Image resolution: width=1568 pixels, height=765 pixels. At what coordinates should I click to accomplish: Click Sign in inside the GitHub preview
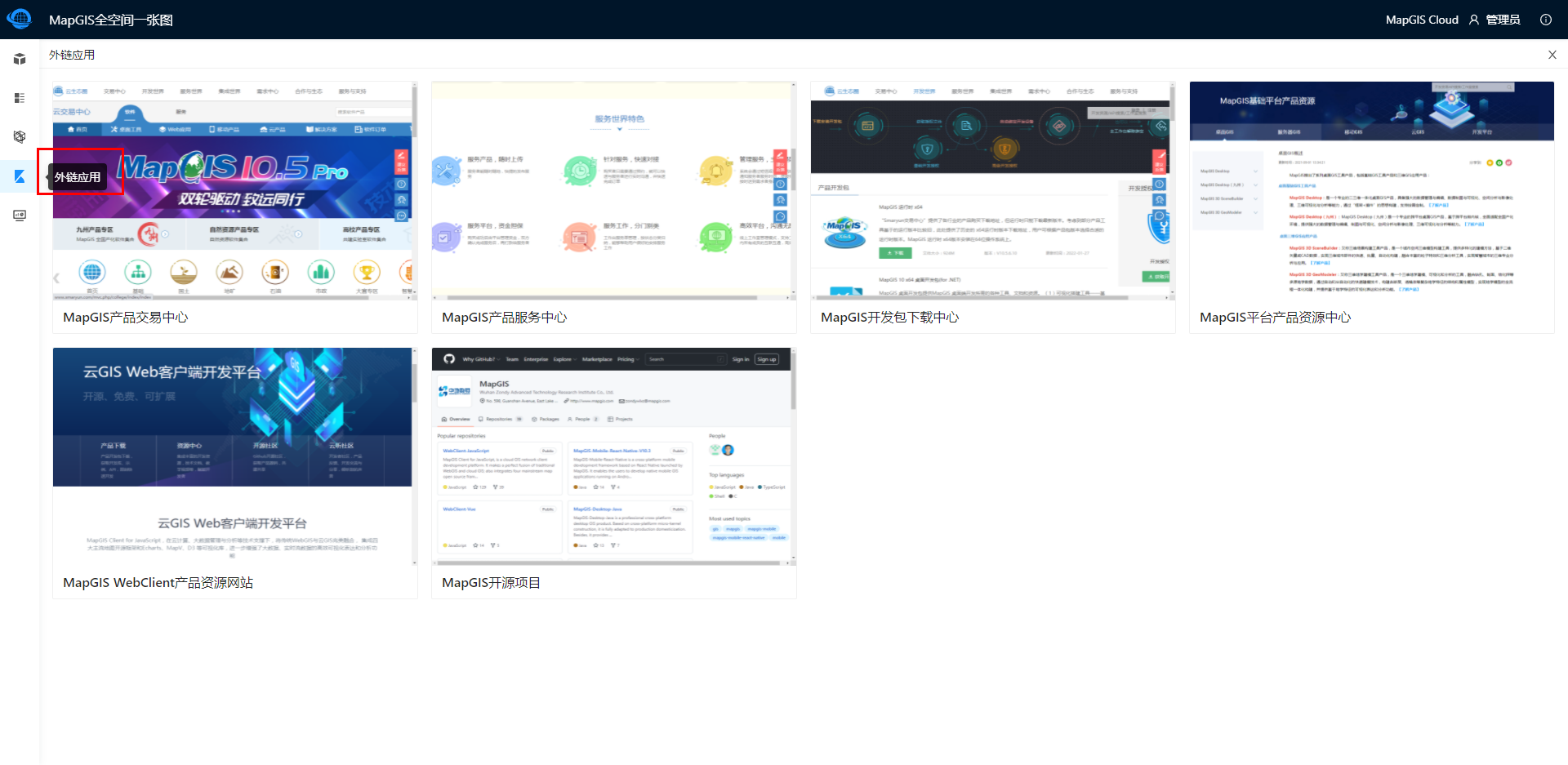click(740, 359)
